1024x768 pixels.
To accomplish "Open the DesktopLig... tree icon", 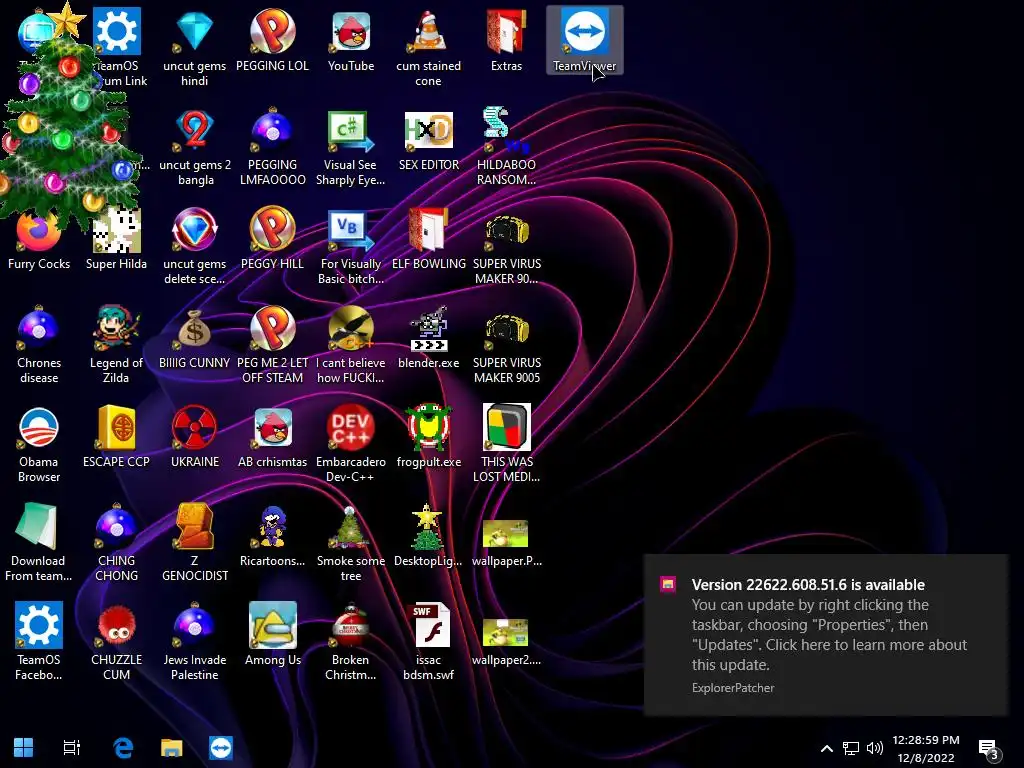I will (x=428, y=536).
